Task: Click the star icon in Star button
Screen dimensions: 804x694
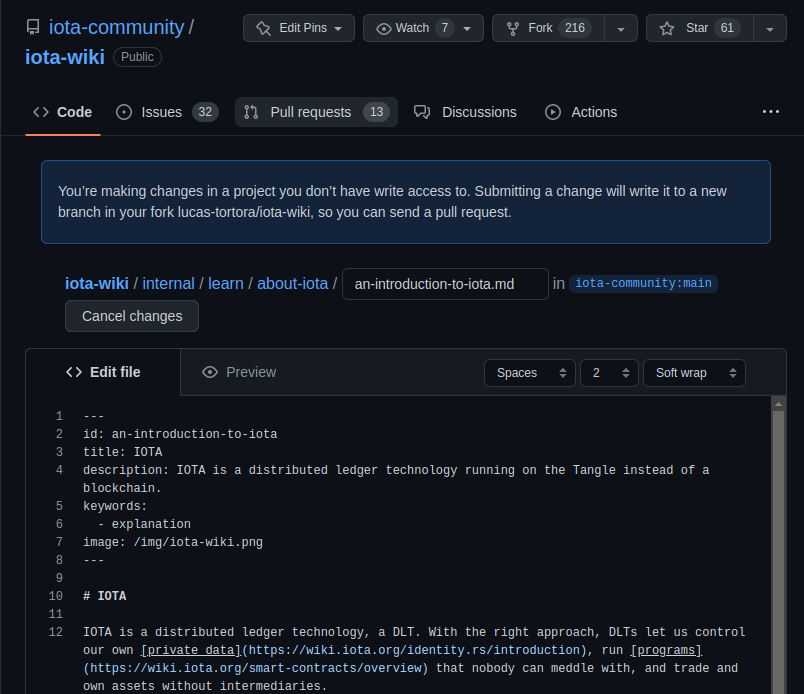Action: coord(667,28)
